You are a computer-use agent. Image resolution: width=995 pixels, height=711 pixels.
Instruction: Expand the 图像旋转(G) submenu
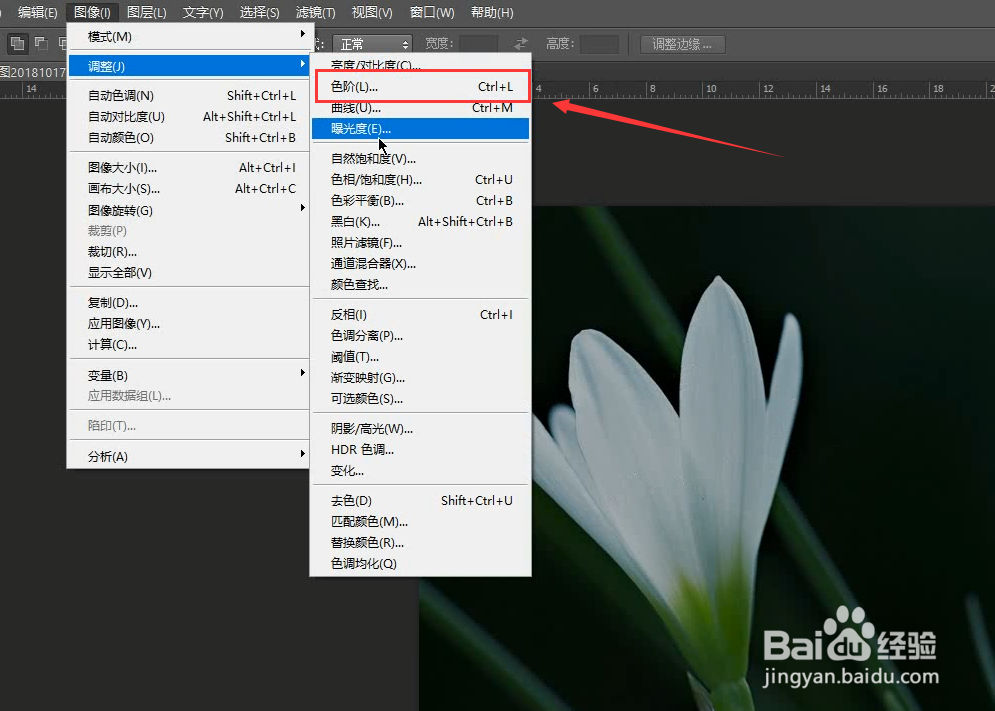pos(188,210)
